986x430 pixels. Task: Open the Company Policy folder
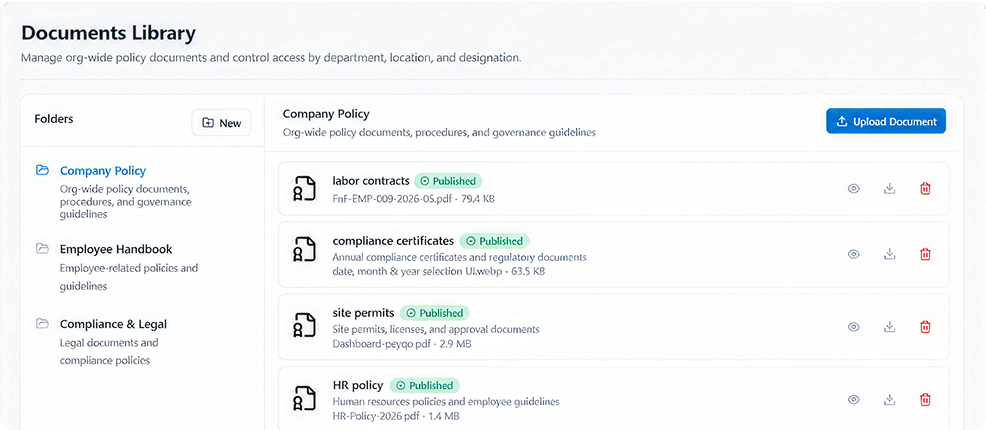[102, 170]
